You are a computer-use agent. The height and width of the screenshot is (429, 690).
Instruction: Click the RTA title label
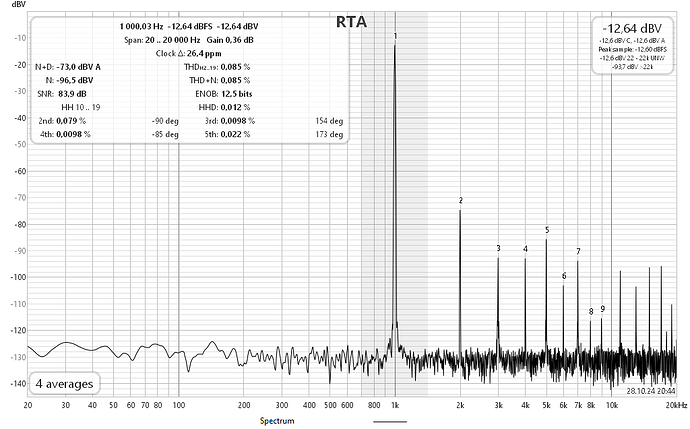click(351, 22)
